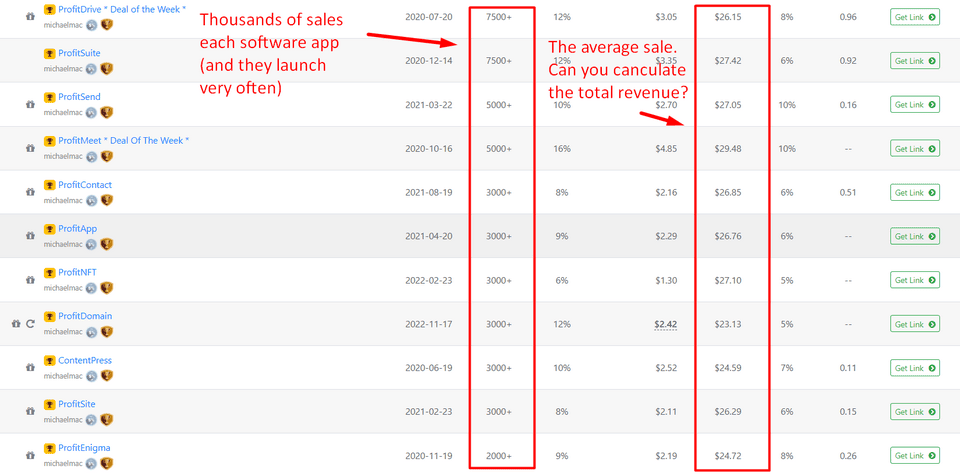The height and width of the screenshot is (475, 960).
Task: Click the launch date 2021-08-19
Action: 429,192
